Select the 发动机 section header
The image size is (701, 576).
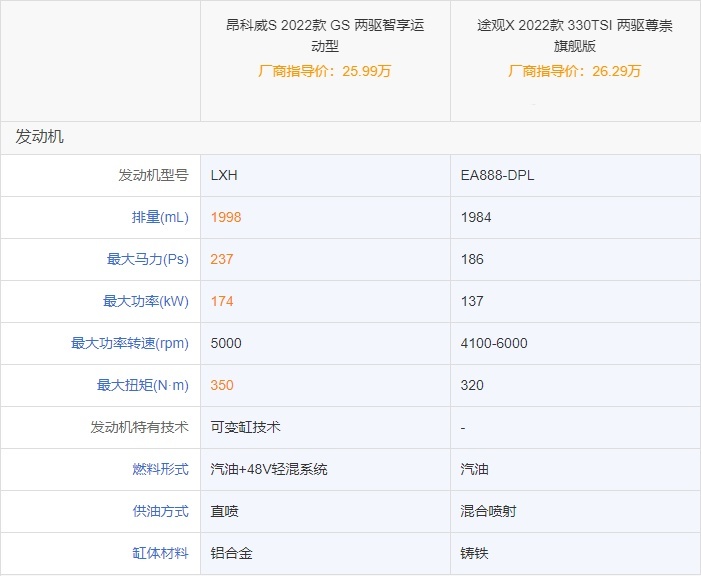coord(39,136)
